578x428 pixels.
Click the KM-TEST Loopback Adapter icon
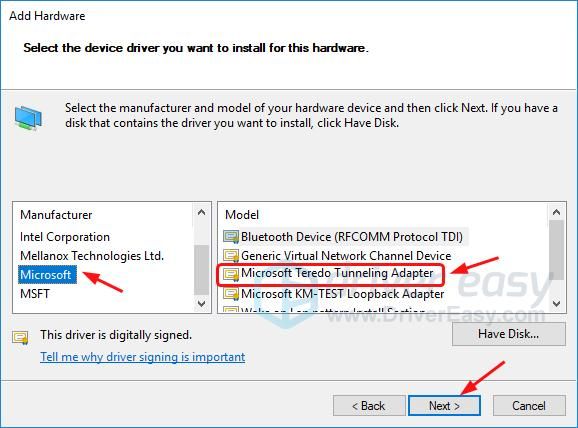231,294
